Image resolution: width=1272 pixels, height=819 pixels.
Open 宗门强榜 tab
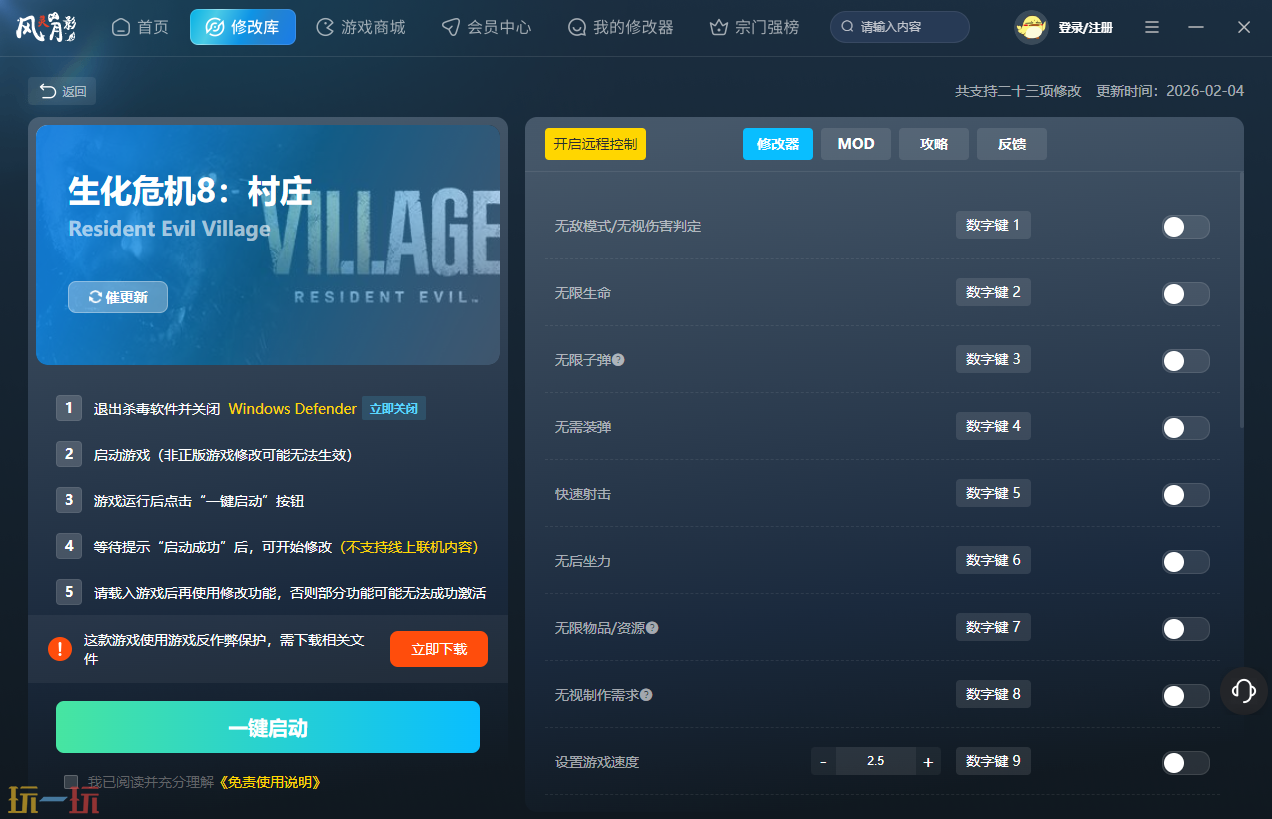(x=755, y=27)
